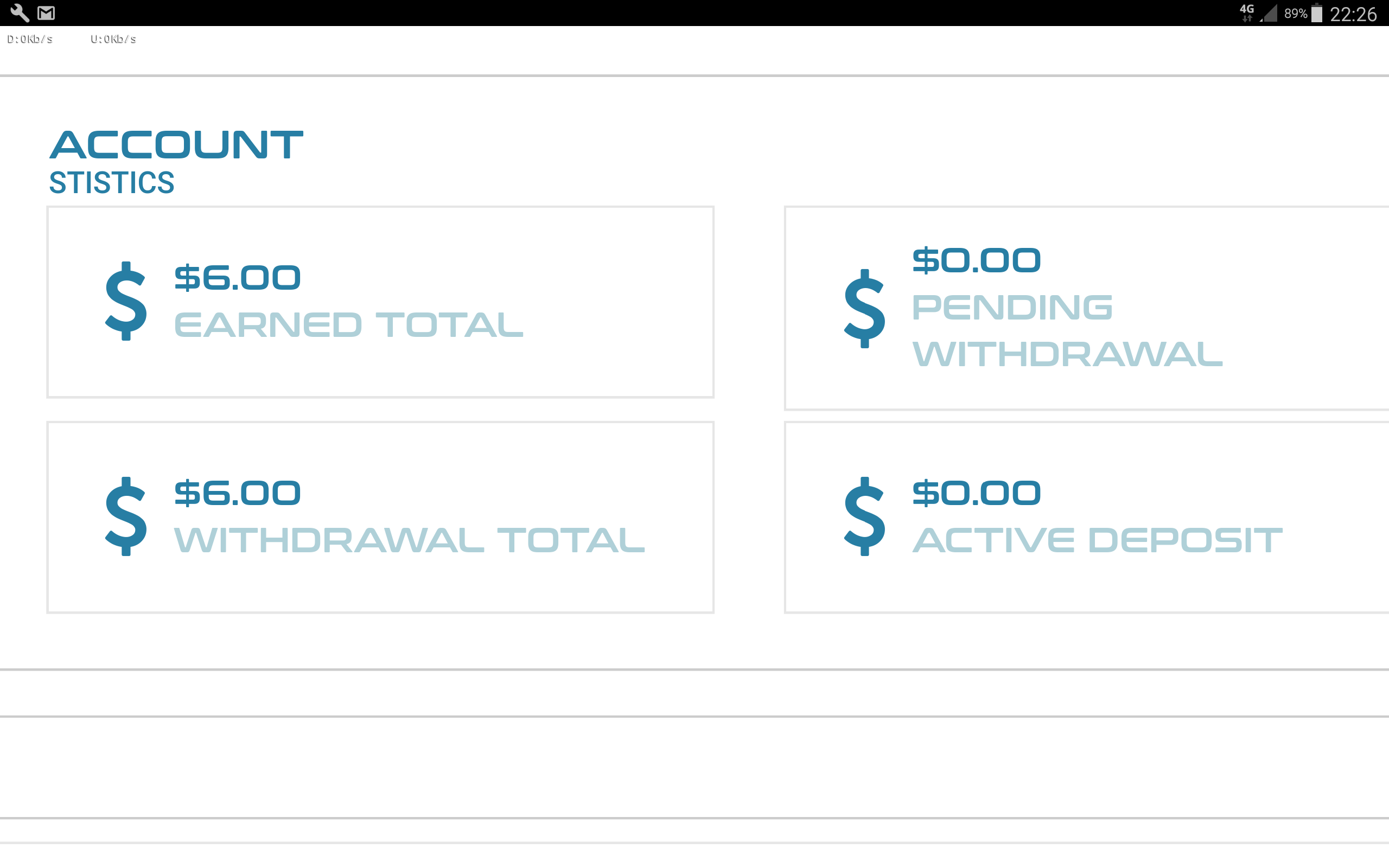Tap the download speed D:0Kb/s indicator
Image resolution: width=1389 pixels, height=868 pixels.
click(30, 39)
